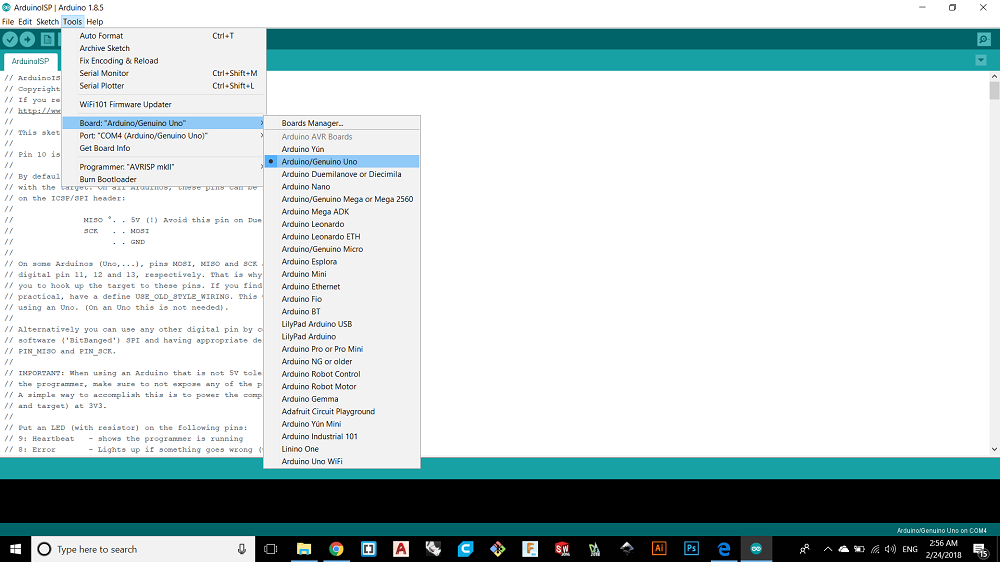Click the editor vertical scrollbar thumb
The width and height of the screenshot is (1000, 562).
(994, 91)
